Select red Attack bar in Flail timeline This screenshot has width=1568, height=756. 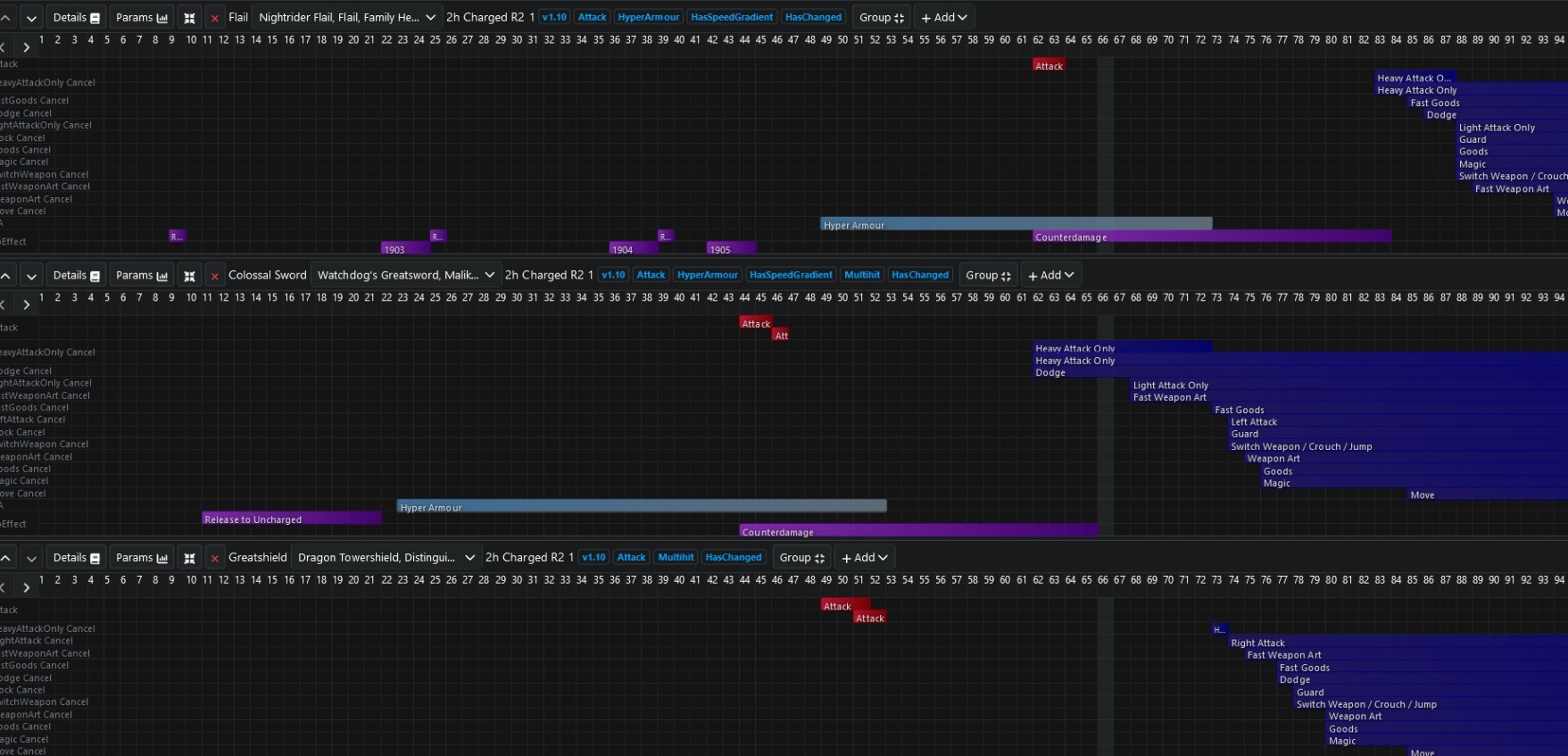click(x=1049, y=65)
